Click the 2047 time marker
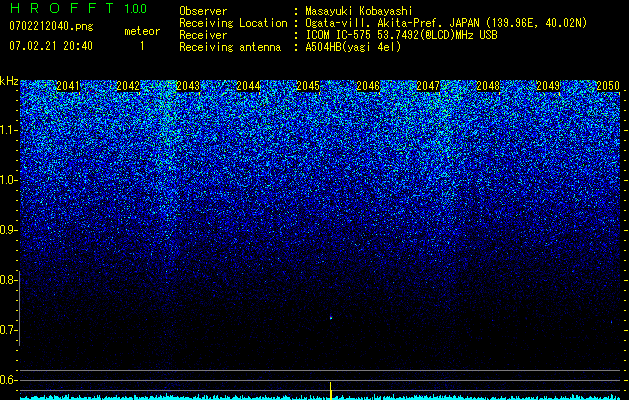The width and height of the screenshot is (629, 400). [428, 86]
